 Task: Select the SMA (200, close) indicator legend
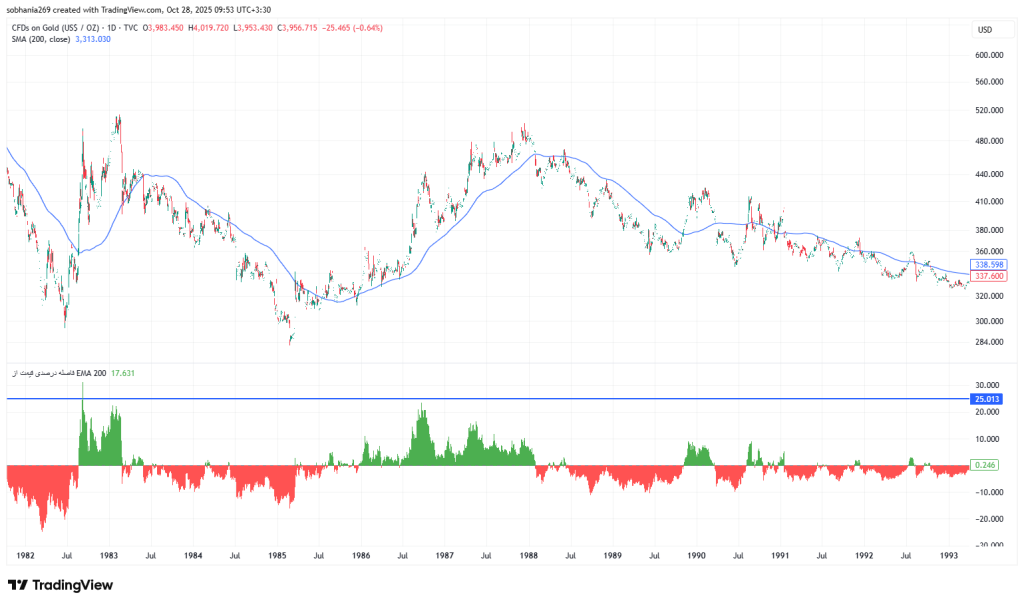coord(38,39)
